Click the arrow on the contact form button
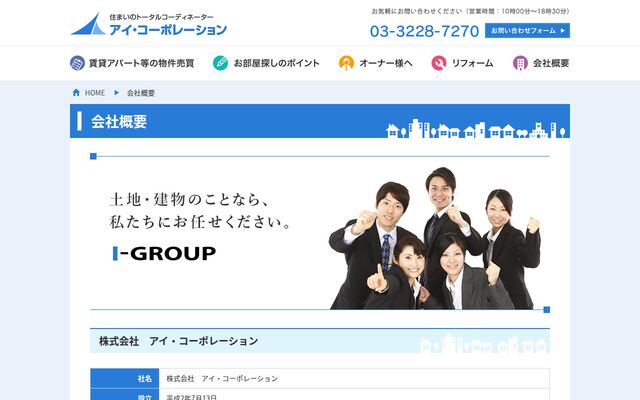The height and width of the screenshot is (400, 640). (x=563, y=31)
